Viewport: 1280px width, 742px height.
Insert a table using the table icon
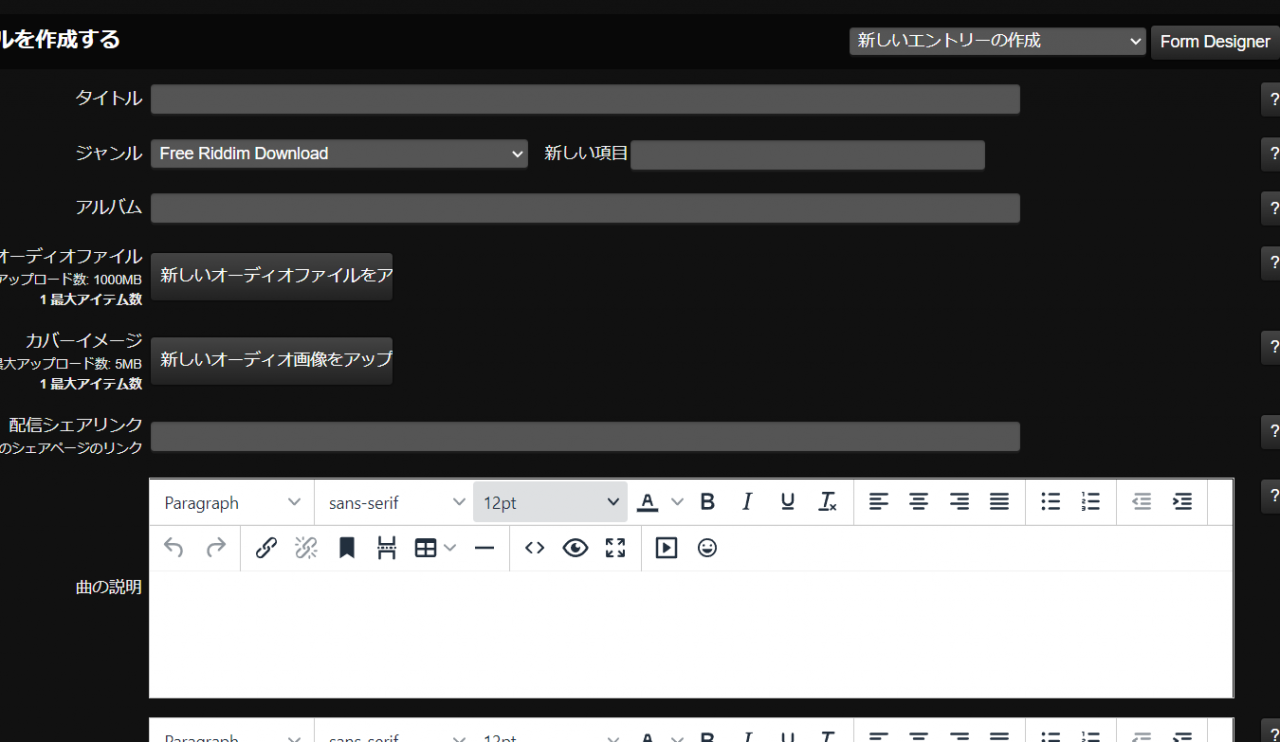coord(425,548)
